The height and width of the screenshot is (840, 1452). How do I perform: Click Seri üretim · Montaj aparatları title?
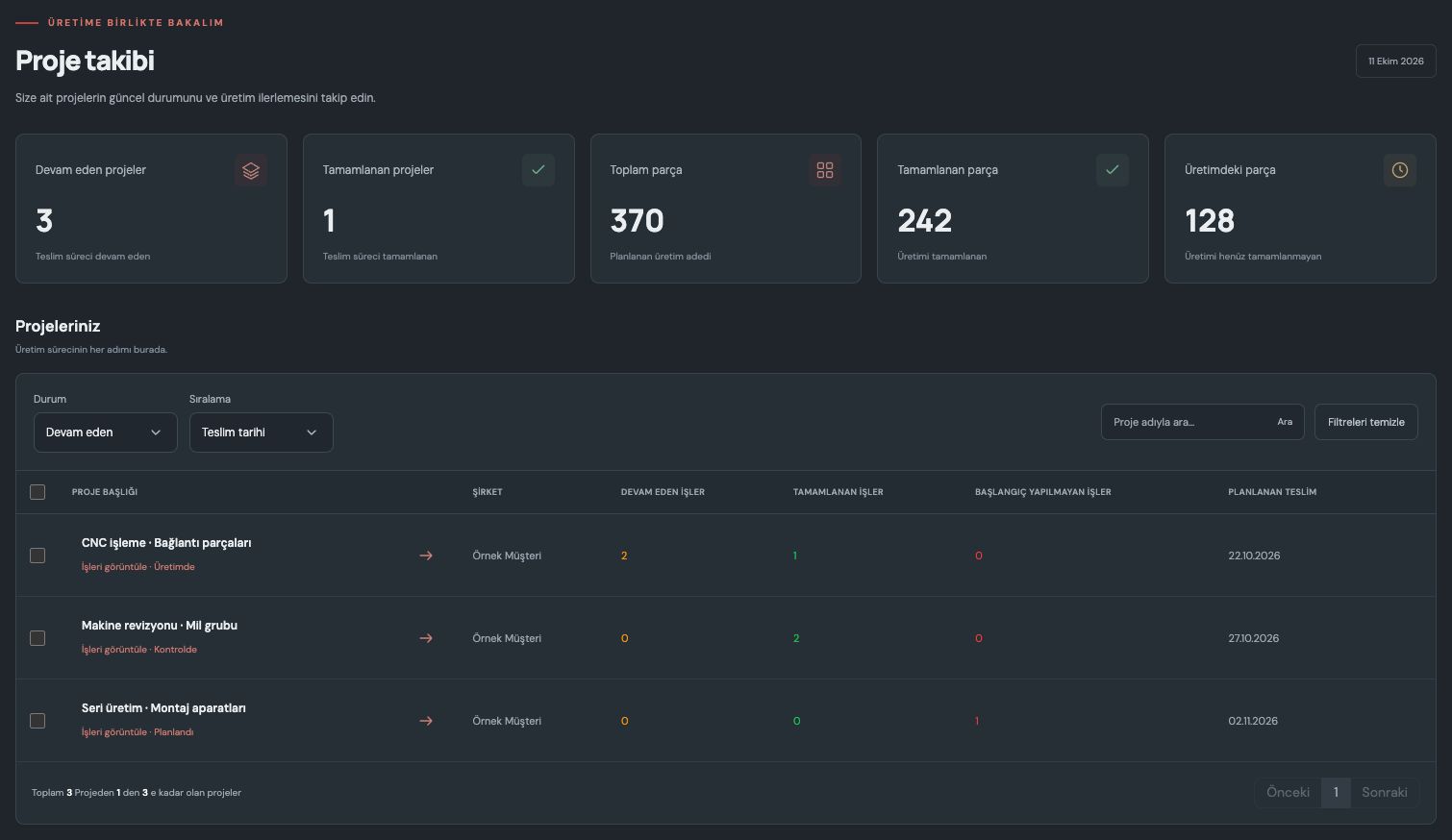[163, 708]
